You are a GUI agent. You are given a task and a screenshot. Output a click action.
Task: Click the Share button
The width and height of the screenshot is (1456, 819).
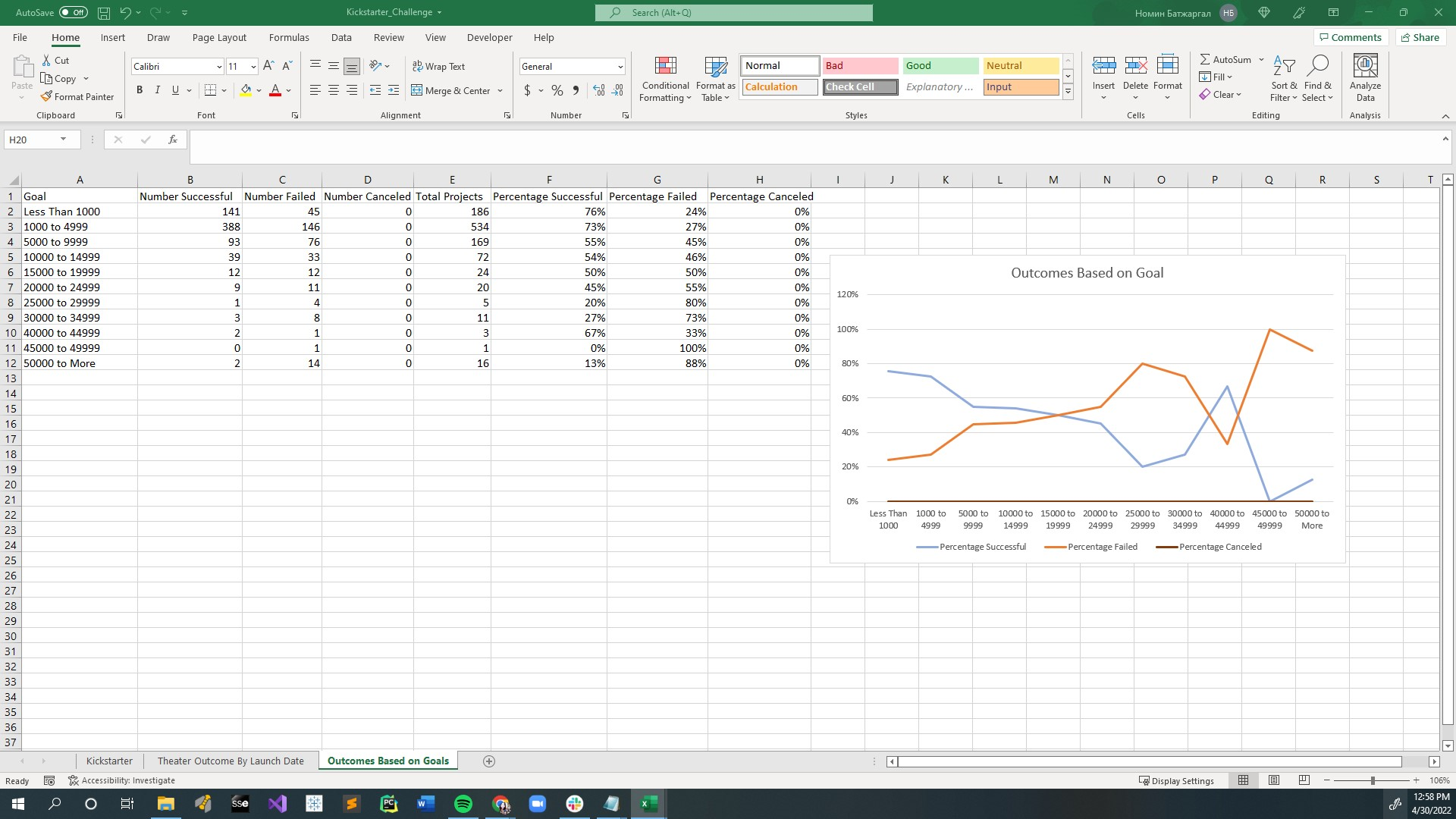1420,37
